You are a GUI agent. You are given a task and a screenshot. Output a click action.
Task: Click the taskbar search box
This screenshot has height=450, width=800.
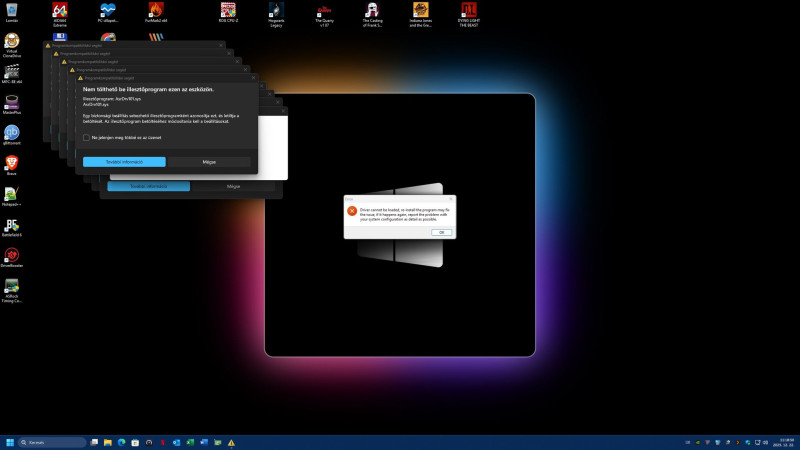52,442
